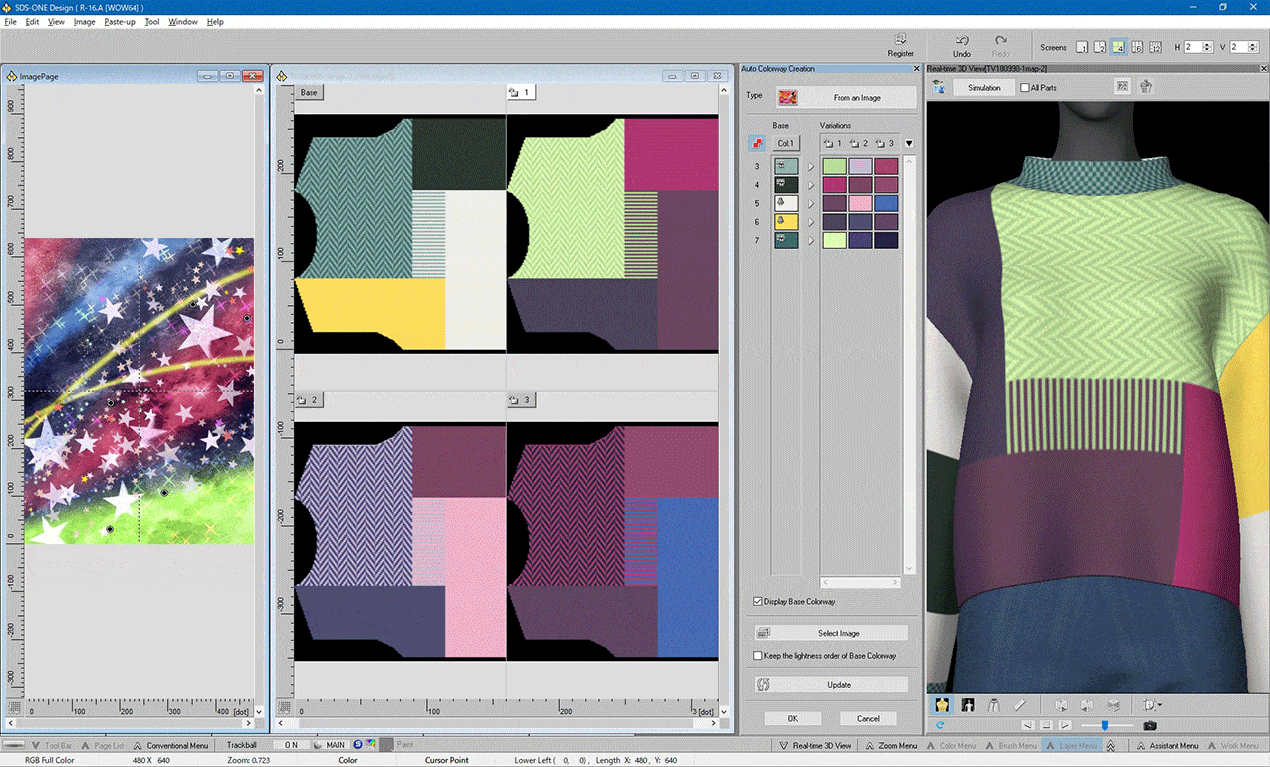Open the Paste-up menu
The height and width of the screenshot is (767, 1270).
coord(119,21)
